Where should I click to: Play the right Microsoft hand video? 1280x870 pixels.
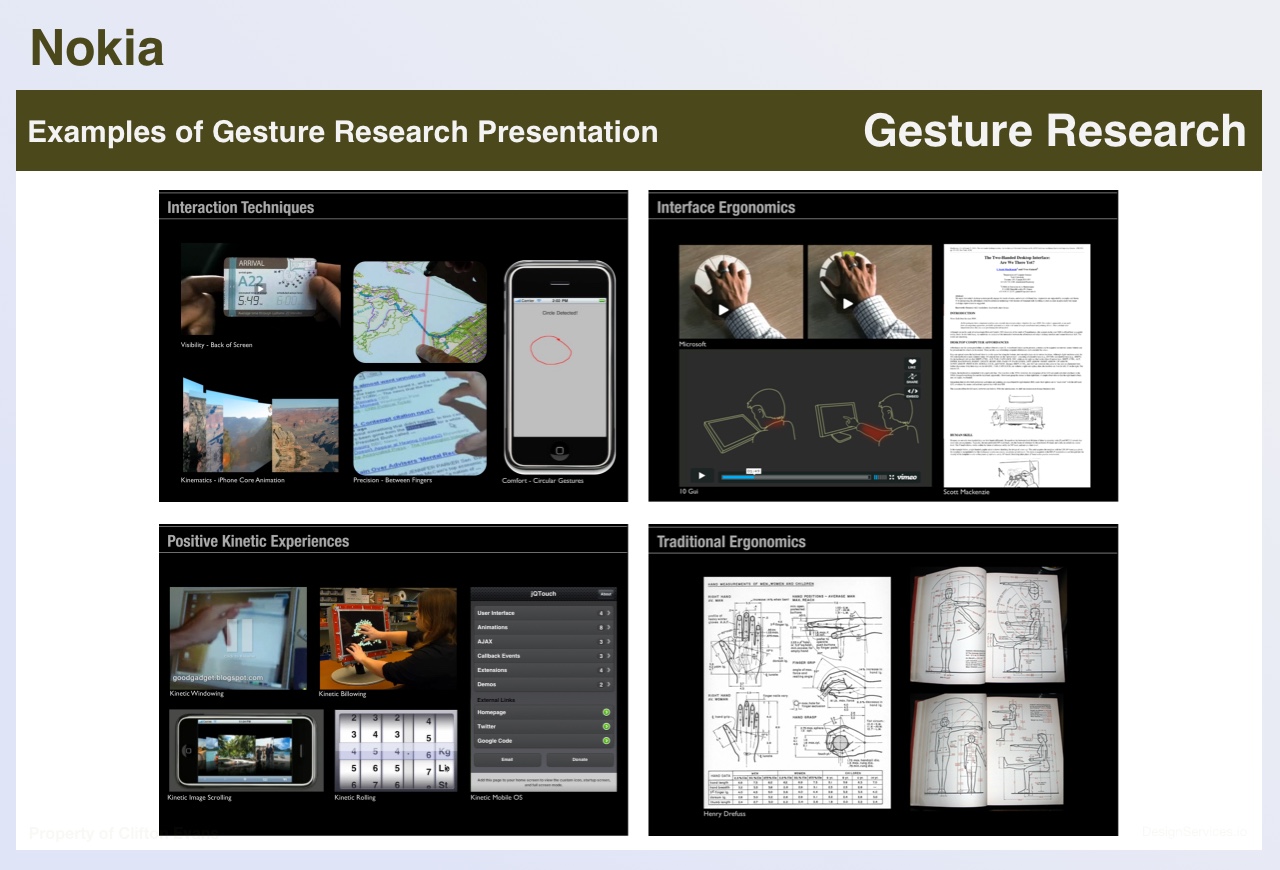pos(848,304)
